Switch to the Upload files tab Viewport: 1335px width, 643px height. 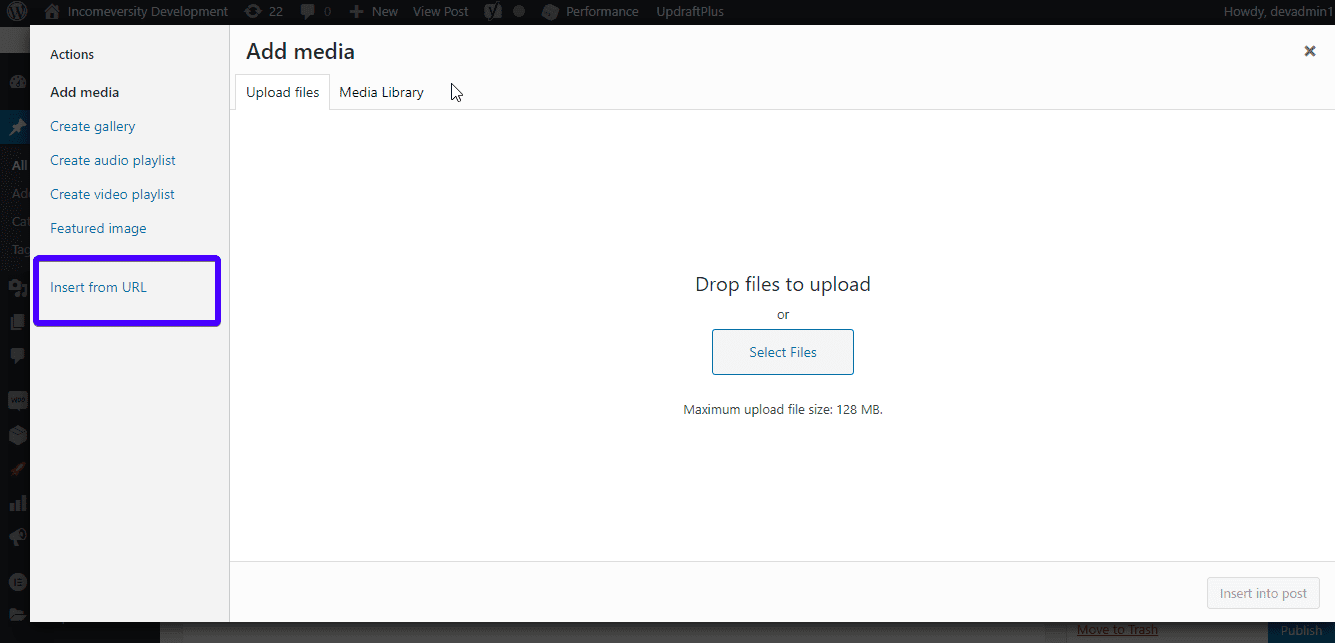point(283,92)
